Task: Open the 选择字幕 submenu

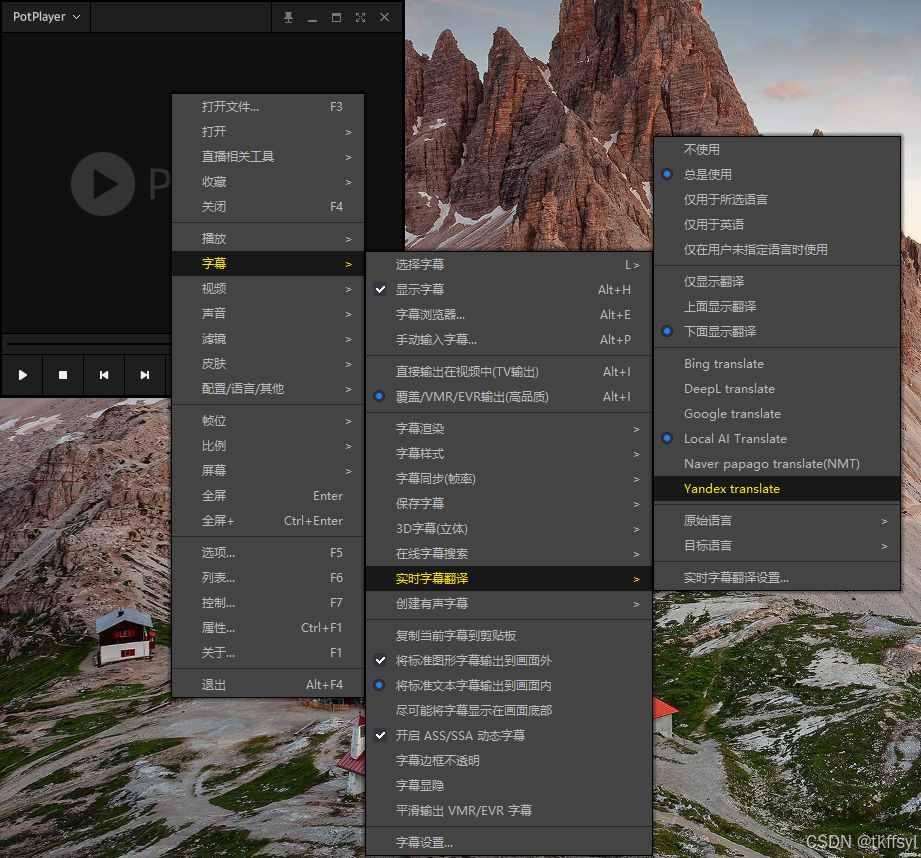Action: pyautogui.click(x=509, y=265)
